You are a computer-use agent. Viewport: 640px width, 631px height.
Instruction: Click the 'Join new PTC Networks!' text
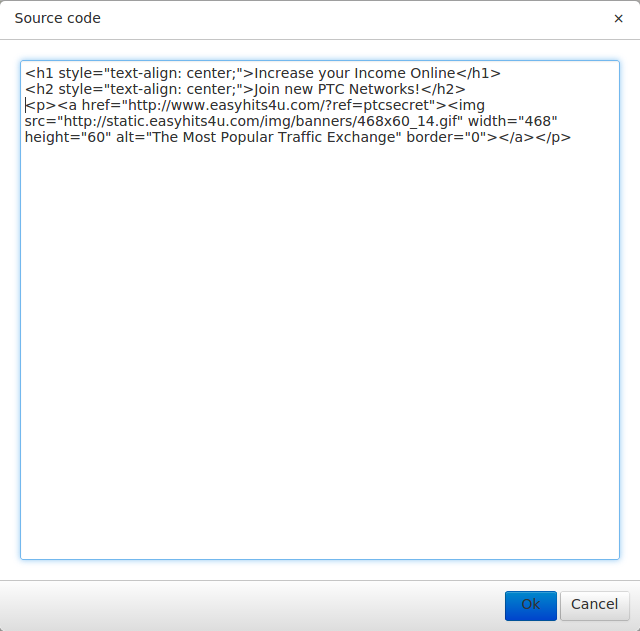[337, 89]
